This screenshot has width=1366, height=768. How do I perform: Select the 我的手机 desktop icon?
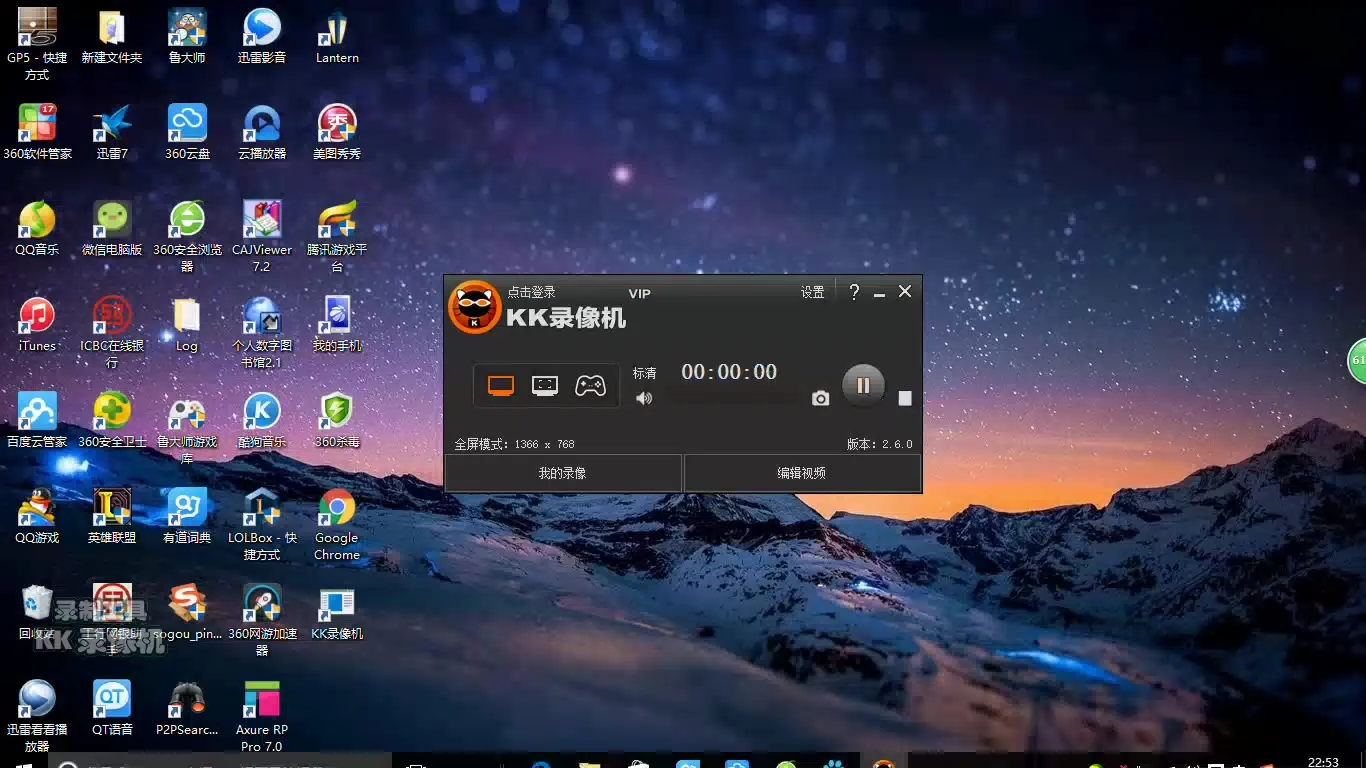click(x=337, y=324)
